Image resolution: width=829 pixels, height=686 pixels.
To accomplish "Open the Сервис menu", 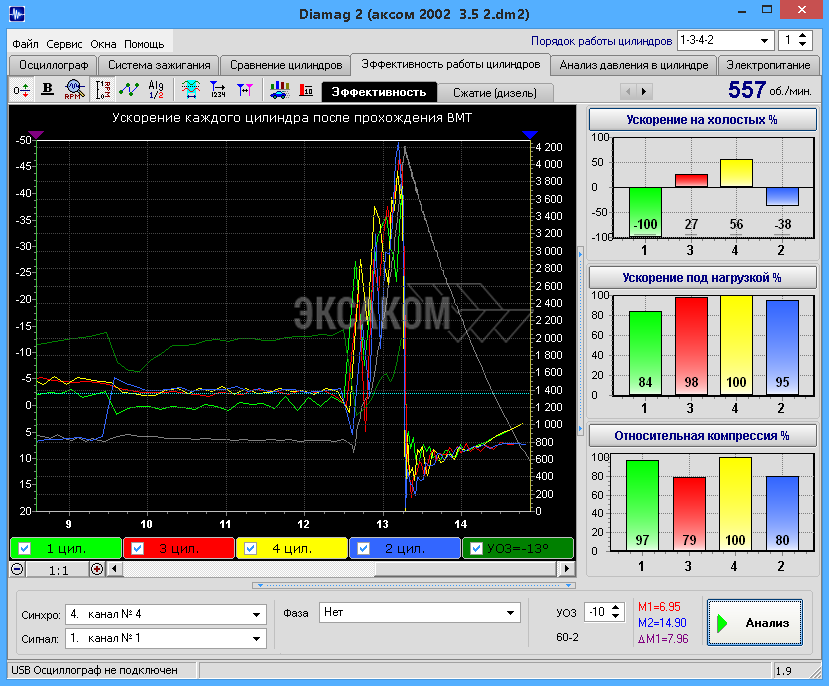I will coord(64,44).
